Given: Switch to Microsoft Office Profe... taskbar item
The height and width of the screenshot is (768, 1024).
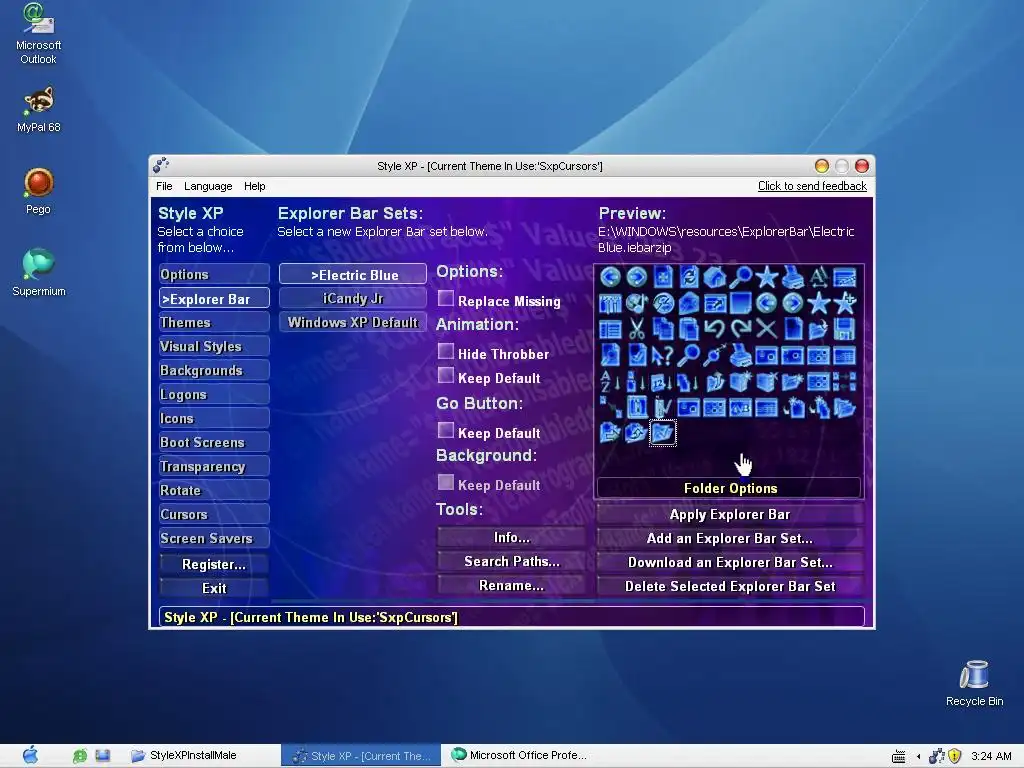Looking at the screenshot, I should click(519, 756).
